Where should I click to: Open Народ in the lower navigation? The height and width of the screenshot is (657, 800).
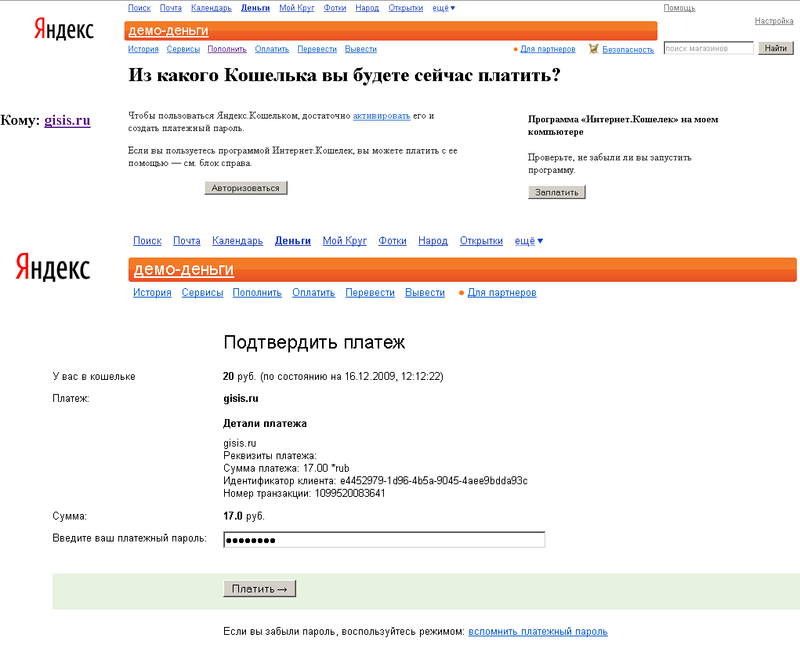(x=433, y=241)
